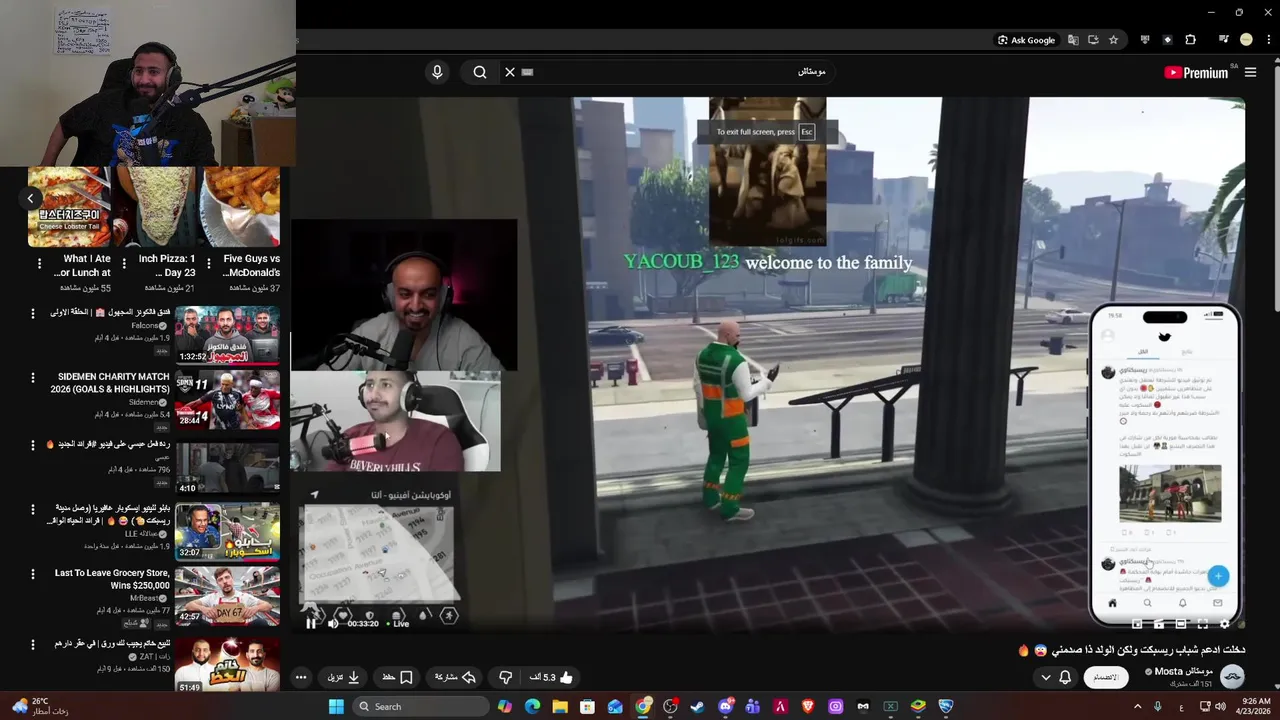Open the YouTube Premium home logo

[1197, 72]
